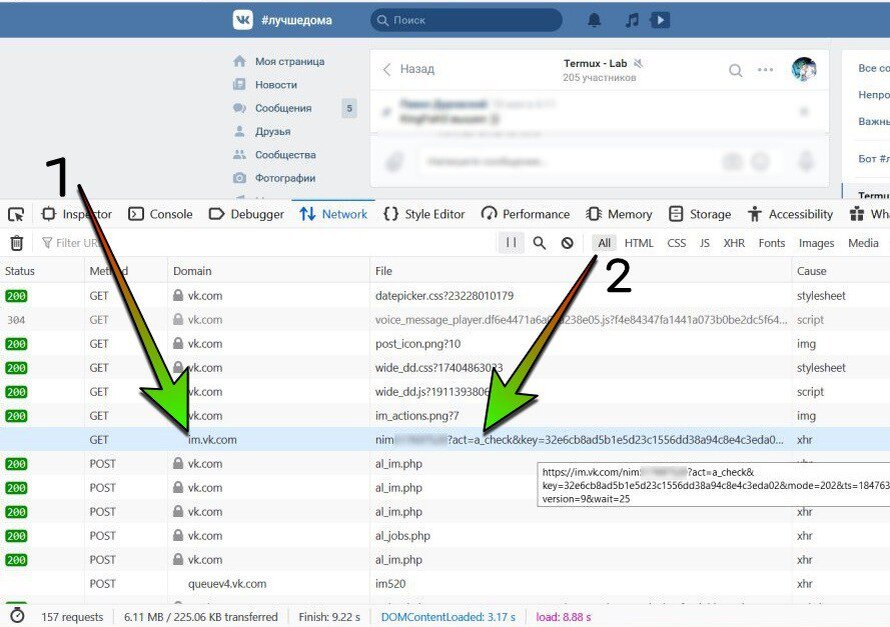The width and height of the screenshot is (890, 627).
Task: Sort by the File column header
Action: pyautogui.click(x=580, y=271)
